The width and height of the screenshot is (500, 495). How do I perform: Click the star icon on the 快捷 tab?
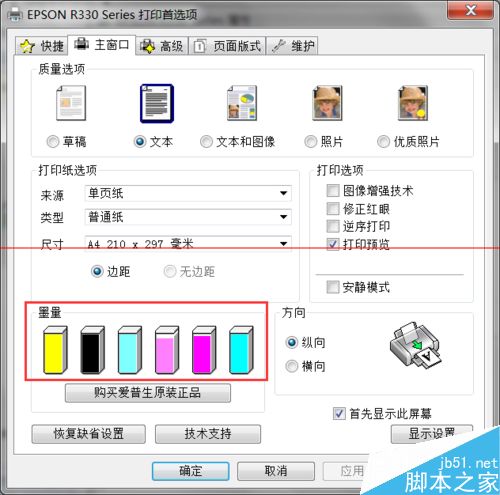click(27, 46)
